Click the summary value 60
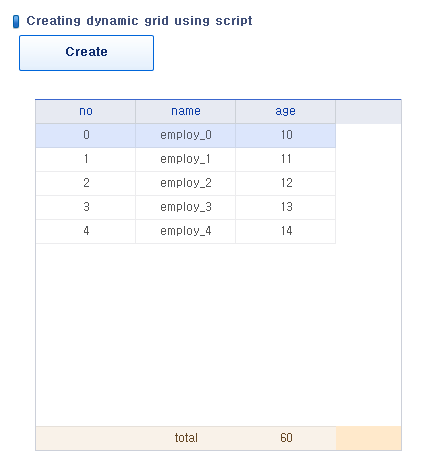Screen dimensions: 421x471 click(x=285, y=438)
